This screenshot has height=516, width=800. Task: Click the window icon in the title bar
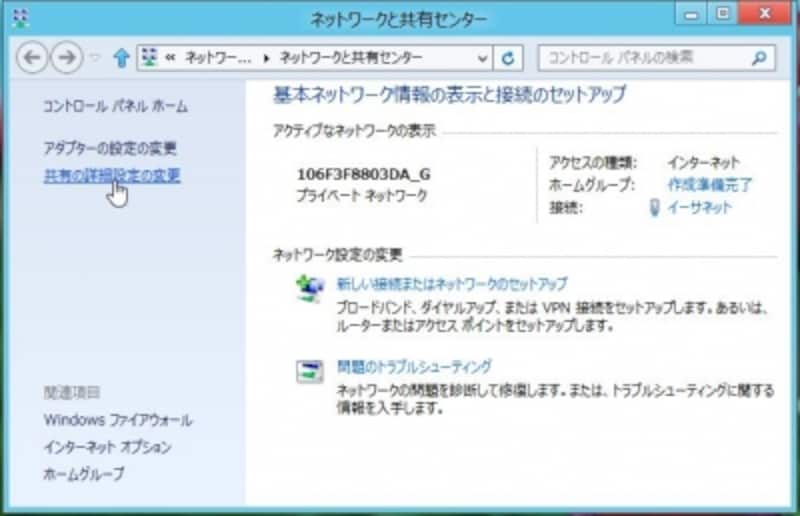tap(20, 19)
